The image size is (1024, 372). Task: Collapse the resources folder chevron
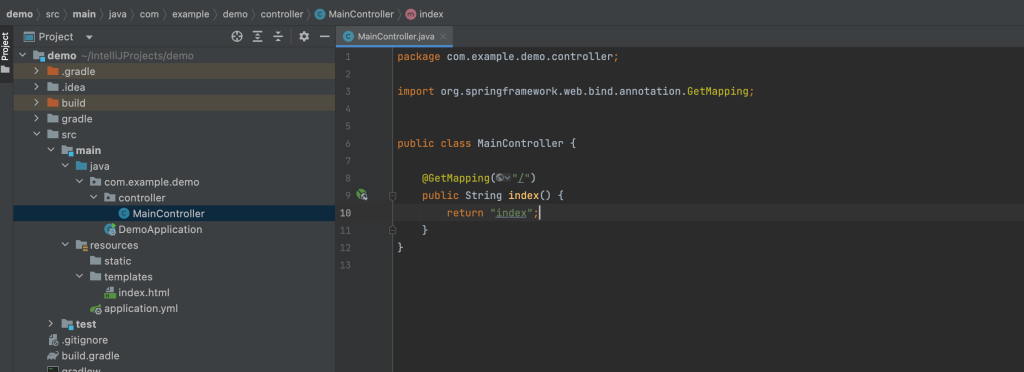pyautogui.click(x=65, y=245)
